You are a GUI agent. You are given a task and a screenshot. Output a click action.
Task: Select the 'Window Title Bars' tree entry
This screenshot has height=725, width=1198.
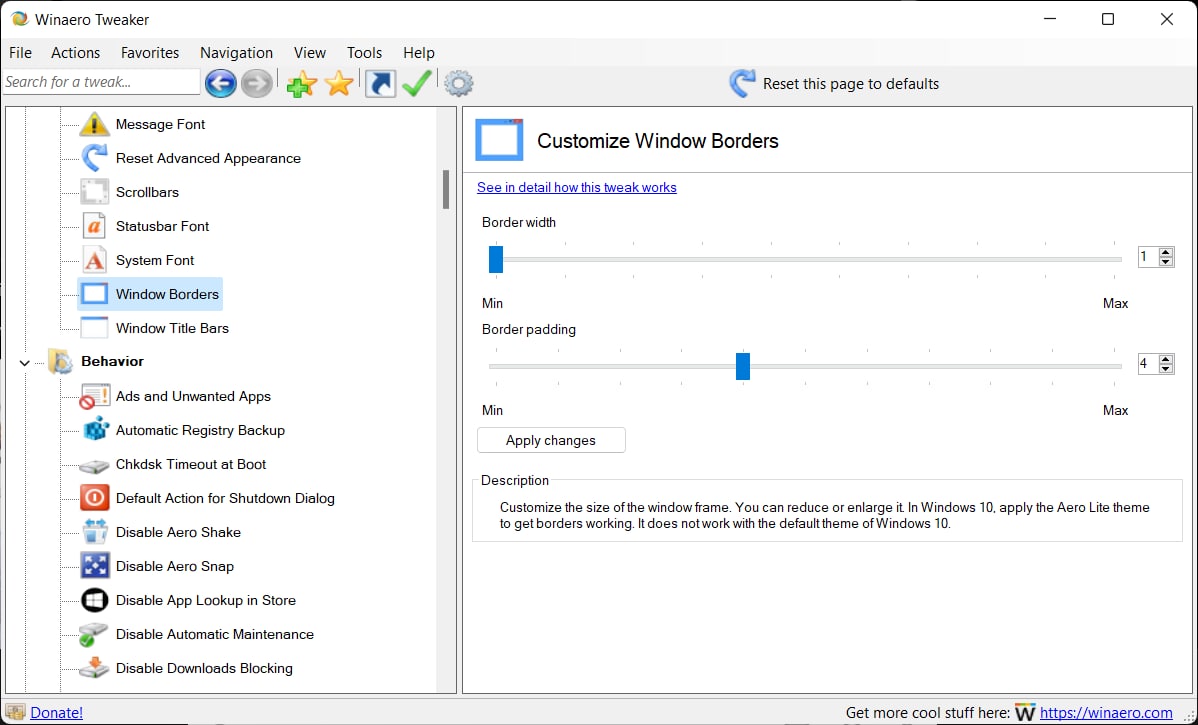coord(172,329)
